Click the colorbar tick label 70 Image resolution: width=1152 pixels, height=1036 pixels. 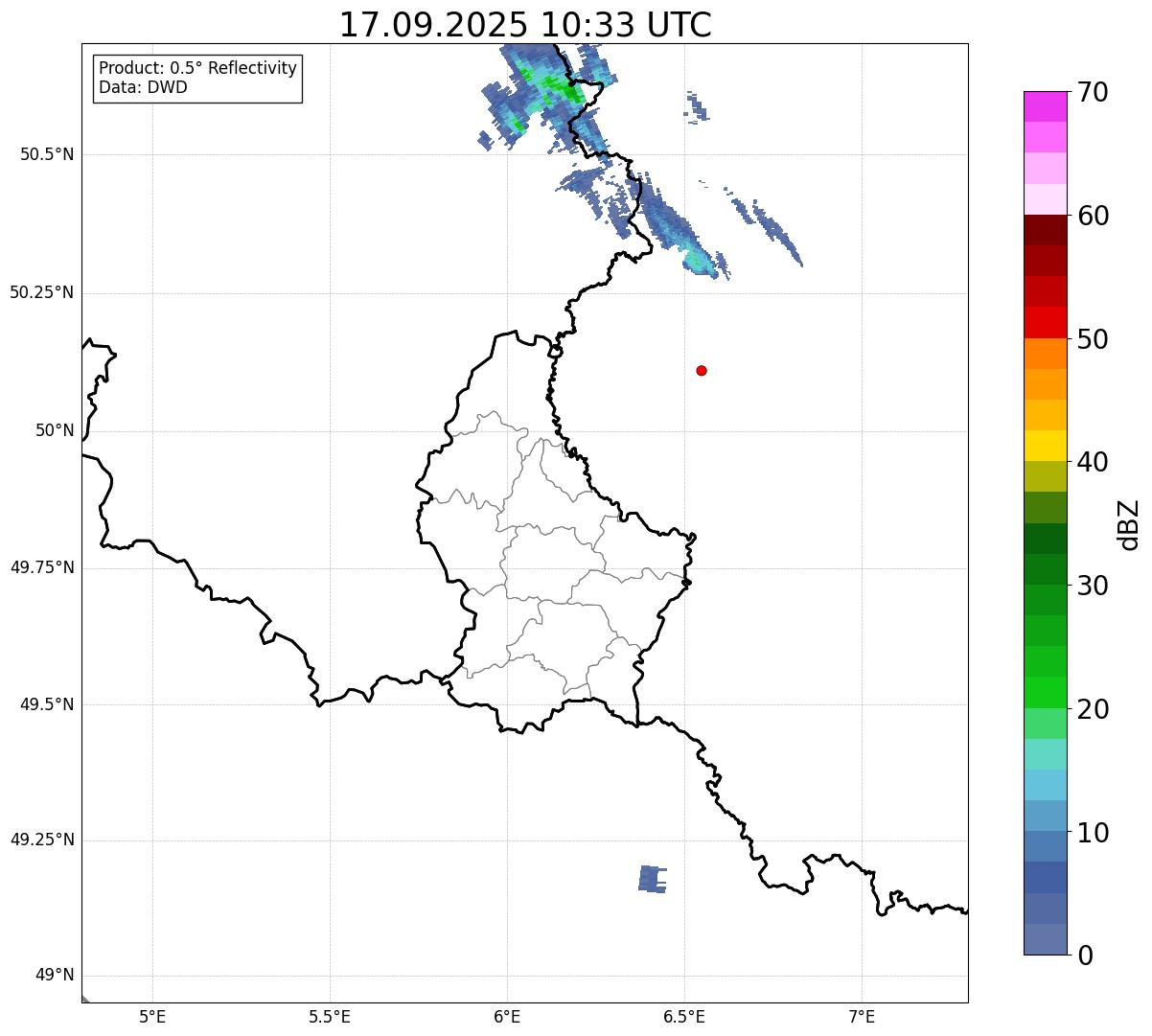click(x=1092, y=92)
